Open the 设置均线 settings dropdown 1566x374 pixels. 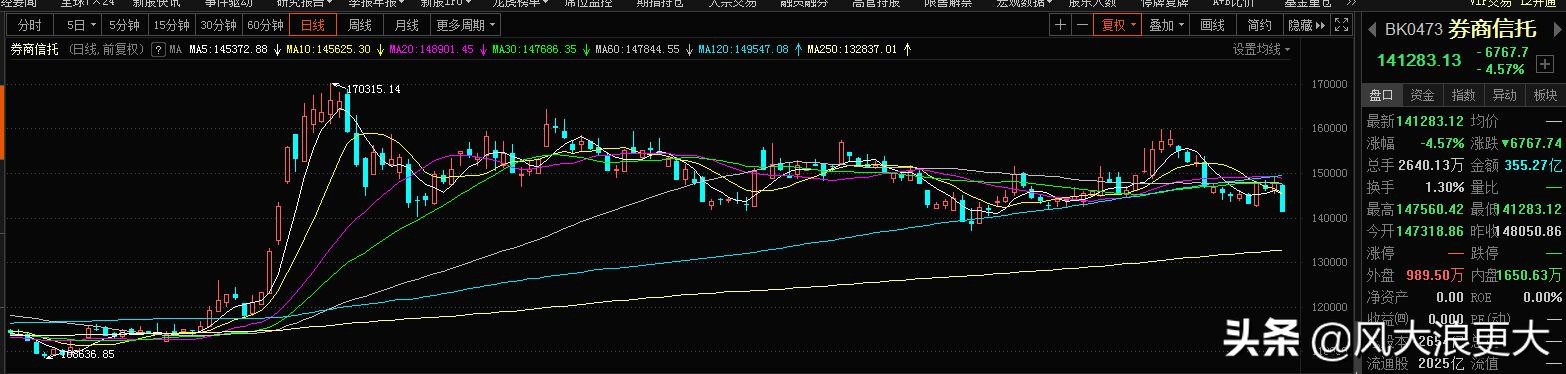click(x=1261, y=48)
